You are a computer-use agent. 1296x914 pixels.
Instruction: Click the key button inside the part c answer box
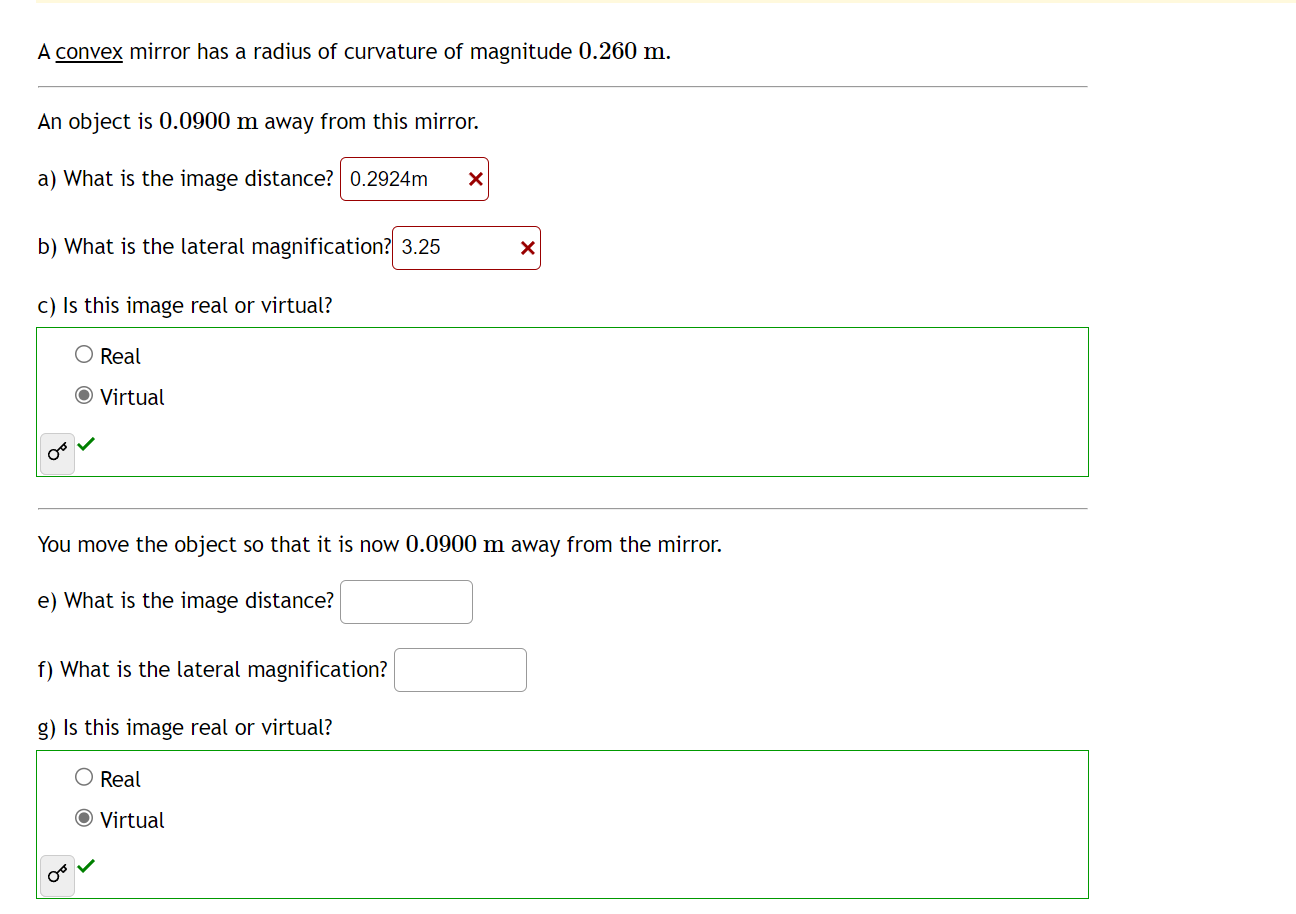(56, 453)
